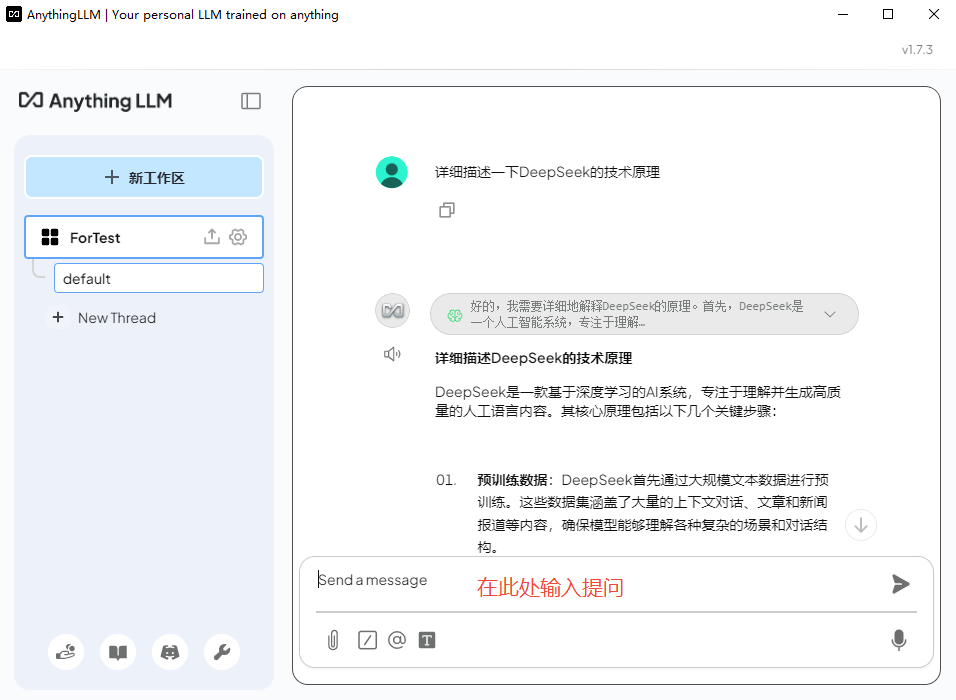Viewport: 956px width, 700px height.
Task: Start voice input with microphone icon
Action: pos(899,640)
